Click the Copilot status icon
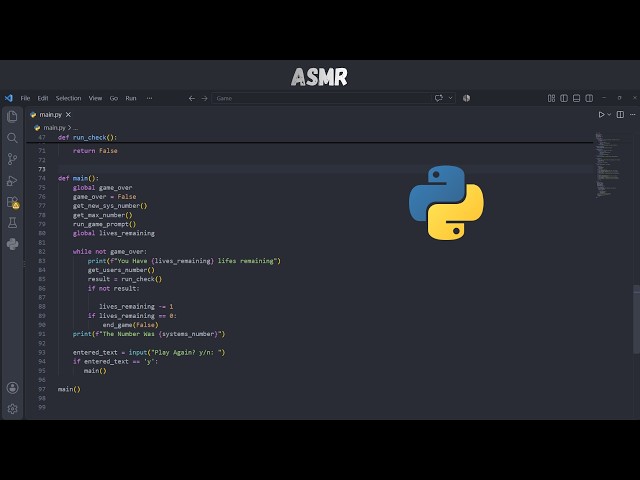The width and height of the screenshot is (640, 480). tap(467, 98)
